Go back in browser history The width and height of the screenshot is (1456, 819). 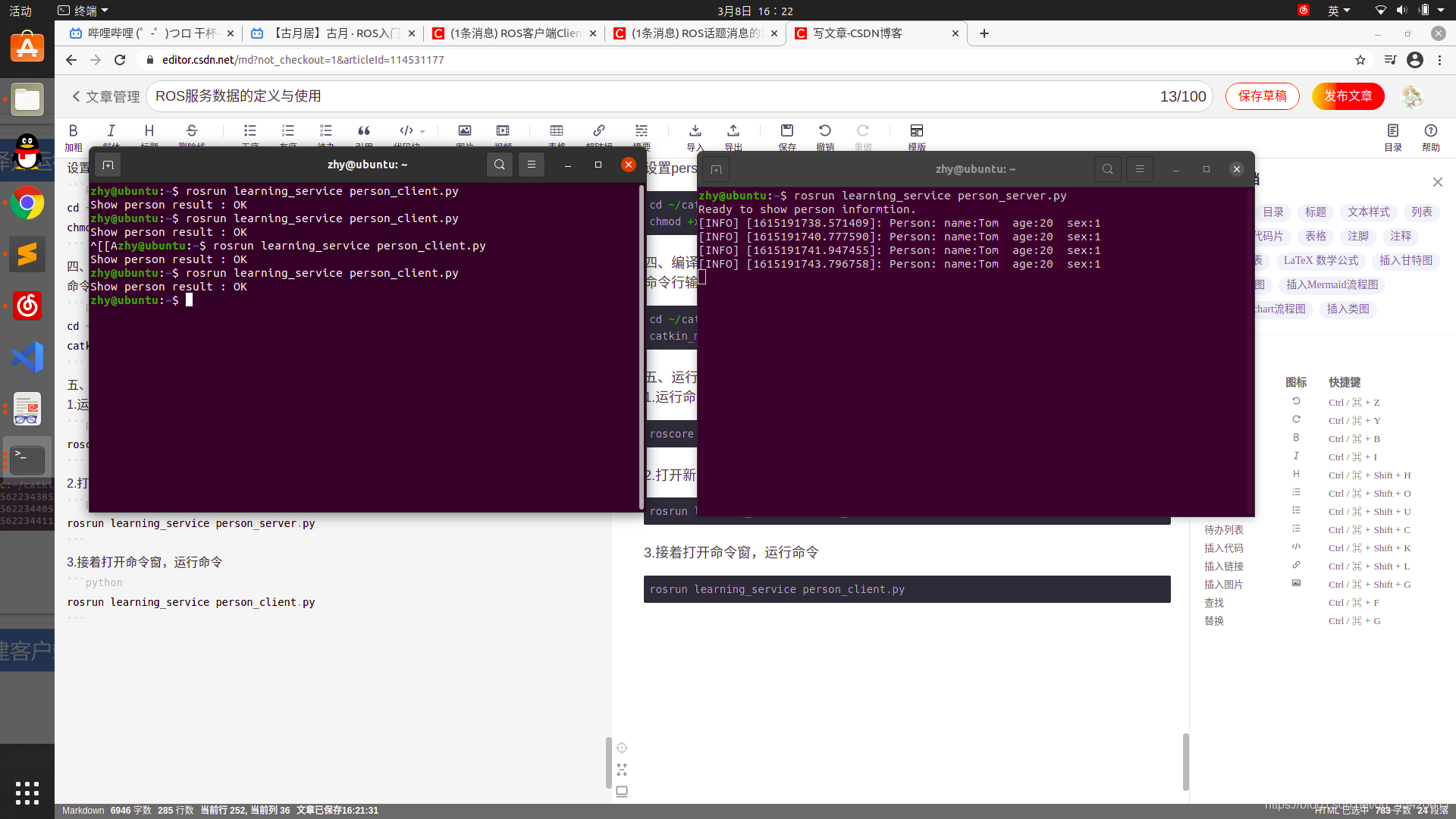[x=71, y=60]
